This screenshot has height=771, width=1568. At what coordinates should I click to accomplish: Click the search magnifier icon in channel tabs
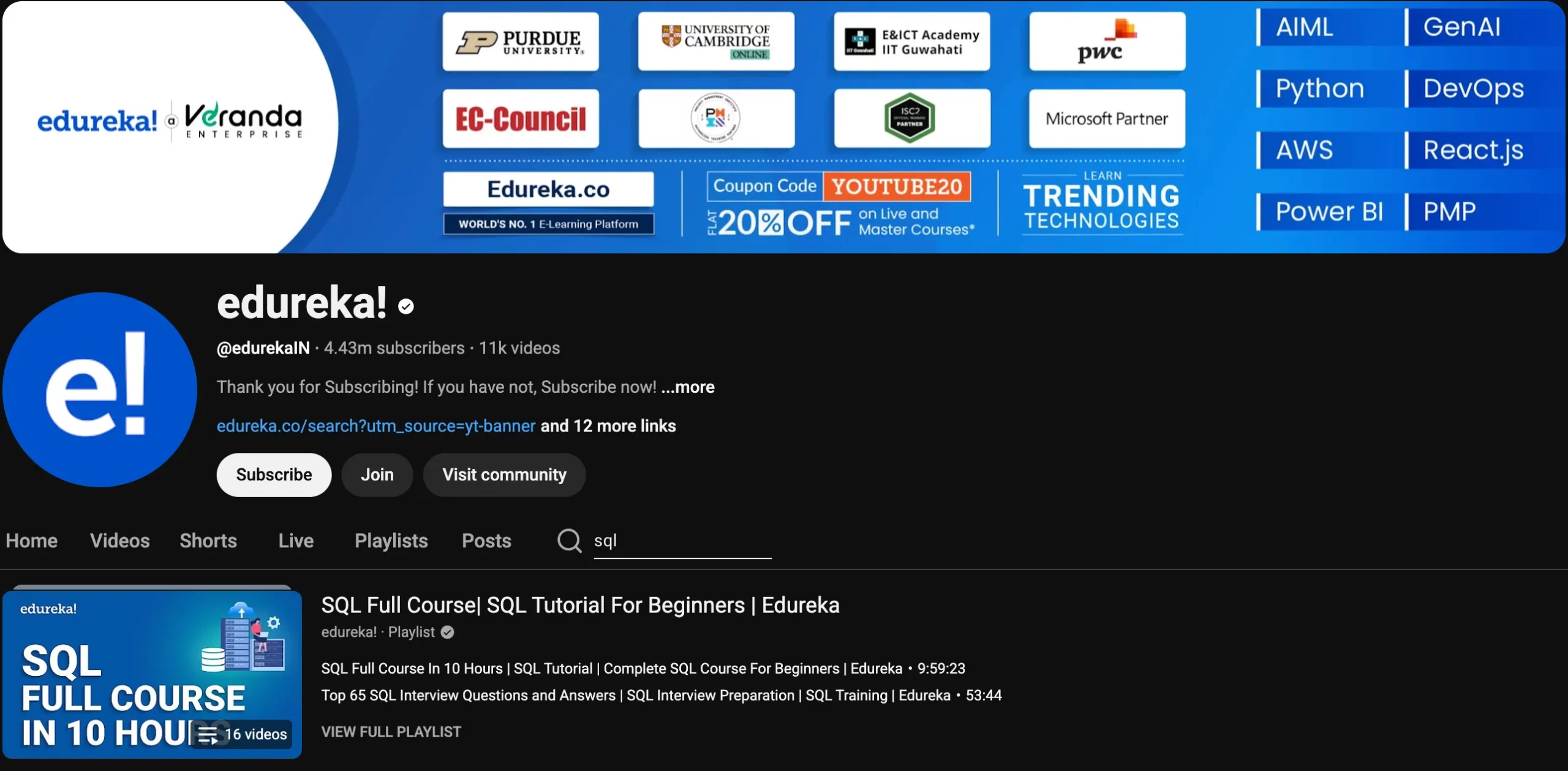568,541
